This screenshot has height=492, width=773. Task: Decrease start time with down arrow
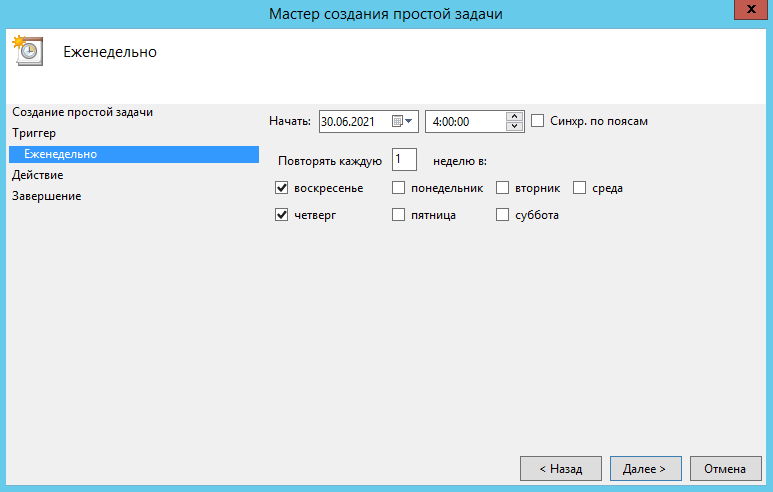point(515,127)
